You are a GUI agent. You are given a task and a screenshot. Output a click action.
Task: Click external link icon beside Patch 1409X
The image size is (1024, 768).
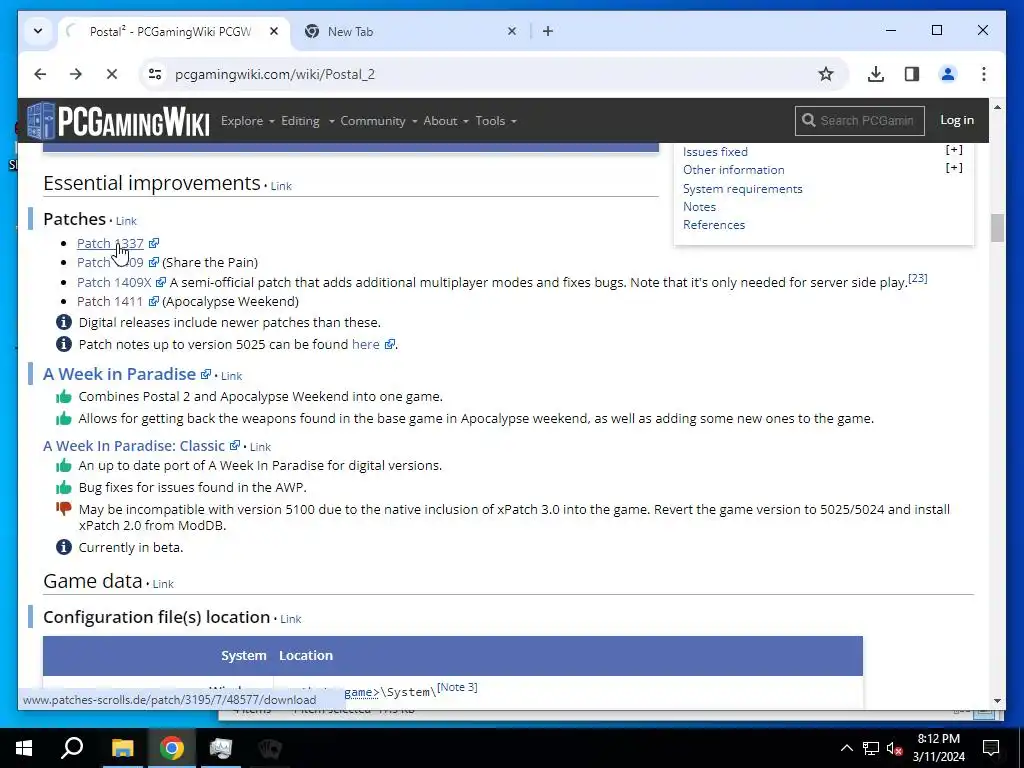point(161,282)
